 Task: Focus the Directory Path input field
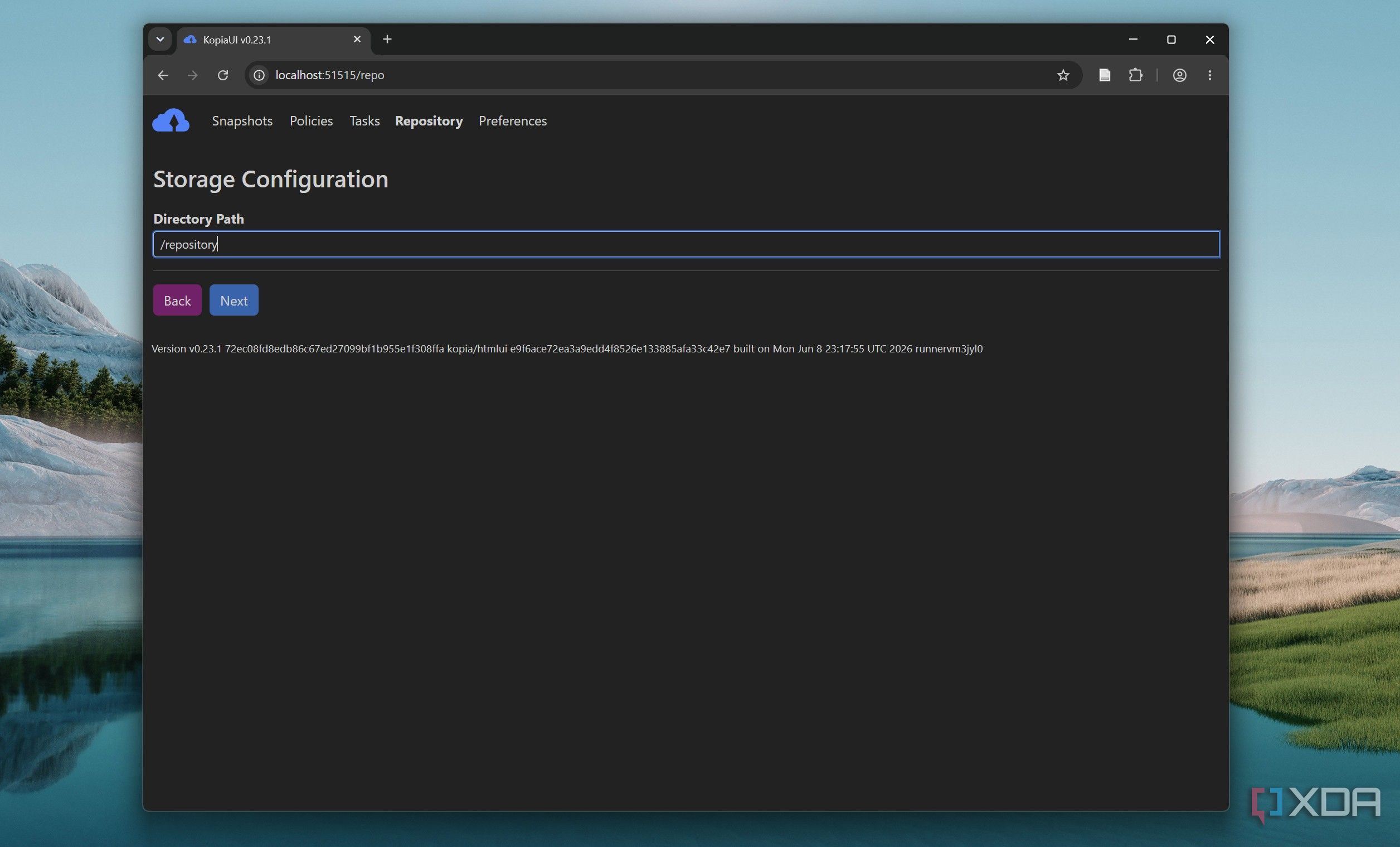tap(687, 244)
